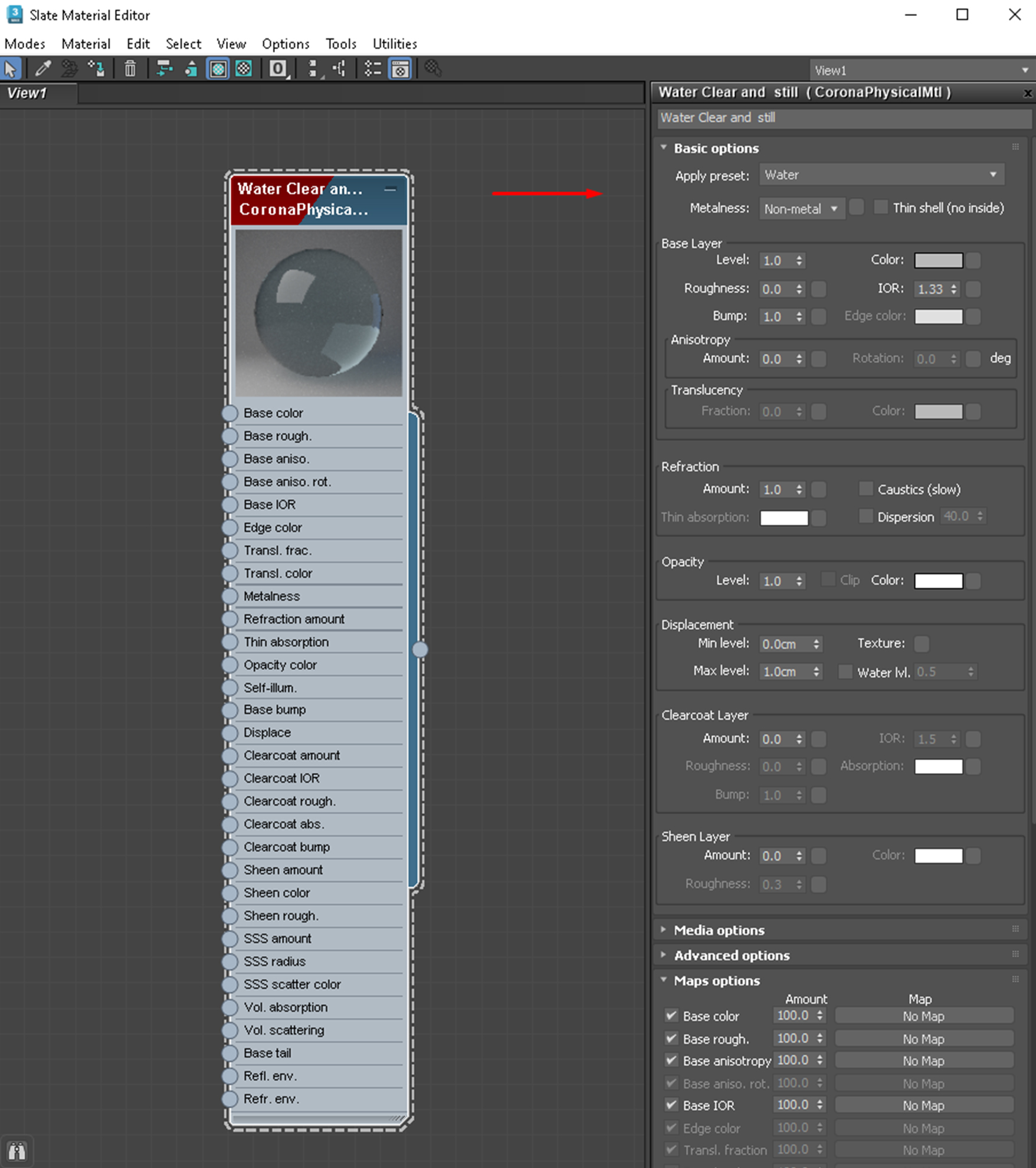
Task: Click Base color input socket
Action: [230, 413]
